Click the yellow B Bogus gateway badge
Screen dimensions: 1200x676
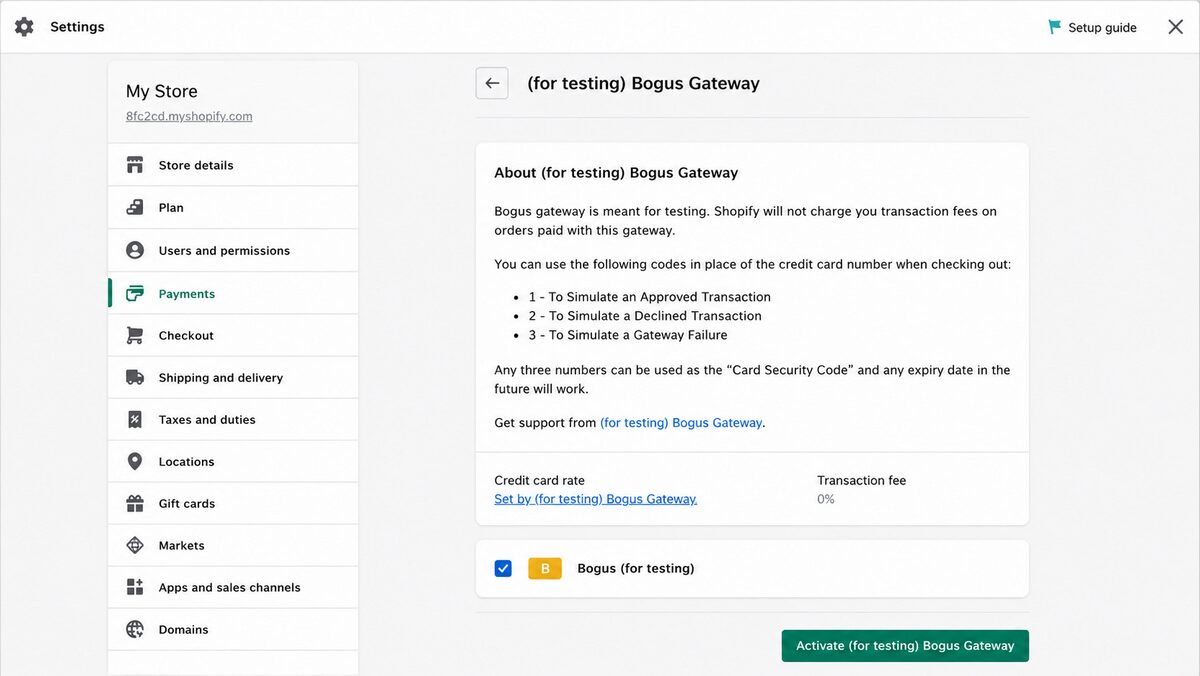(545, 569)
